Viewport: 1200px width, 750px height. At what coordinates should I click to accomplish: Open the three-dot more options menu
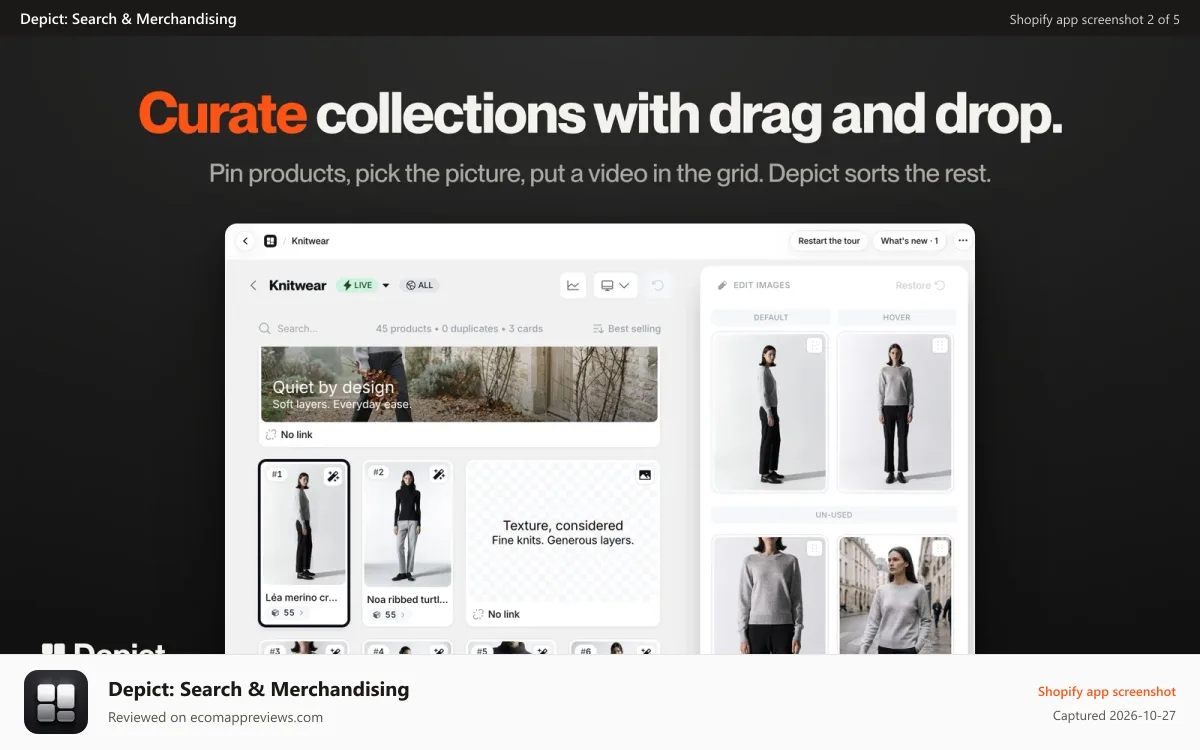pyautogui.click(x=962, y=241)
